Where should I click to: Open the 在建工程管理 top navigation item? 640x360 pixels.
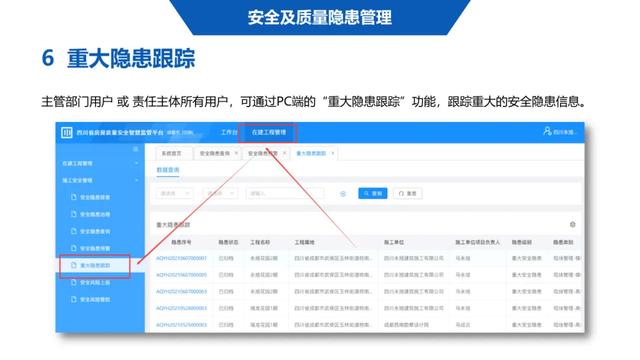[x=269, y=132]
